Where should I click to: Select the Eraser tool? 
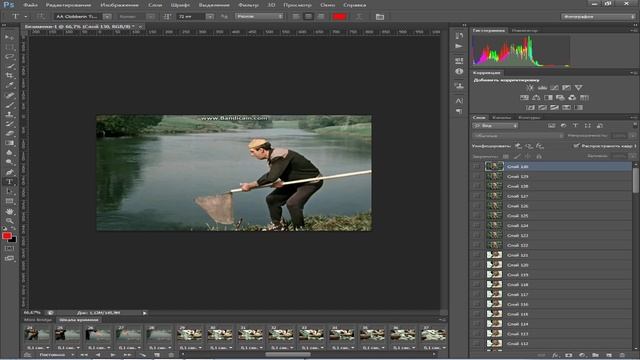click(9, 133)
